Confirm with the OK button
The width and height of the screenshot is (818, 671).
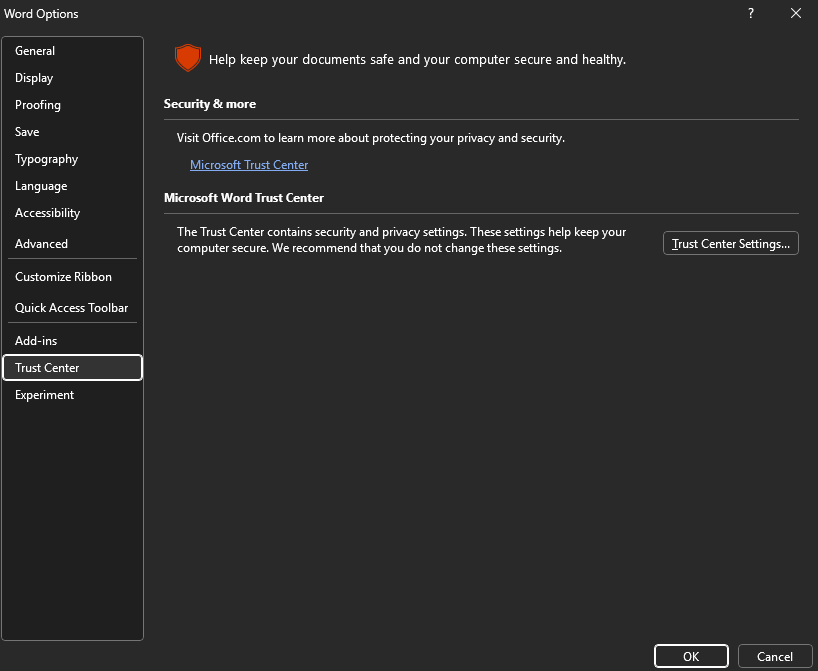[691, 656]
